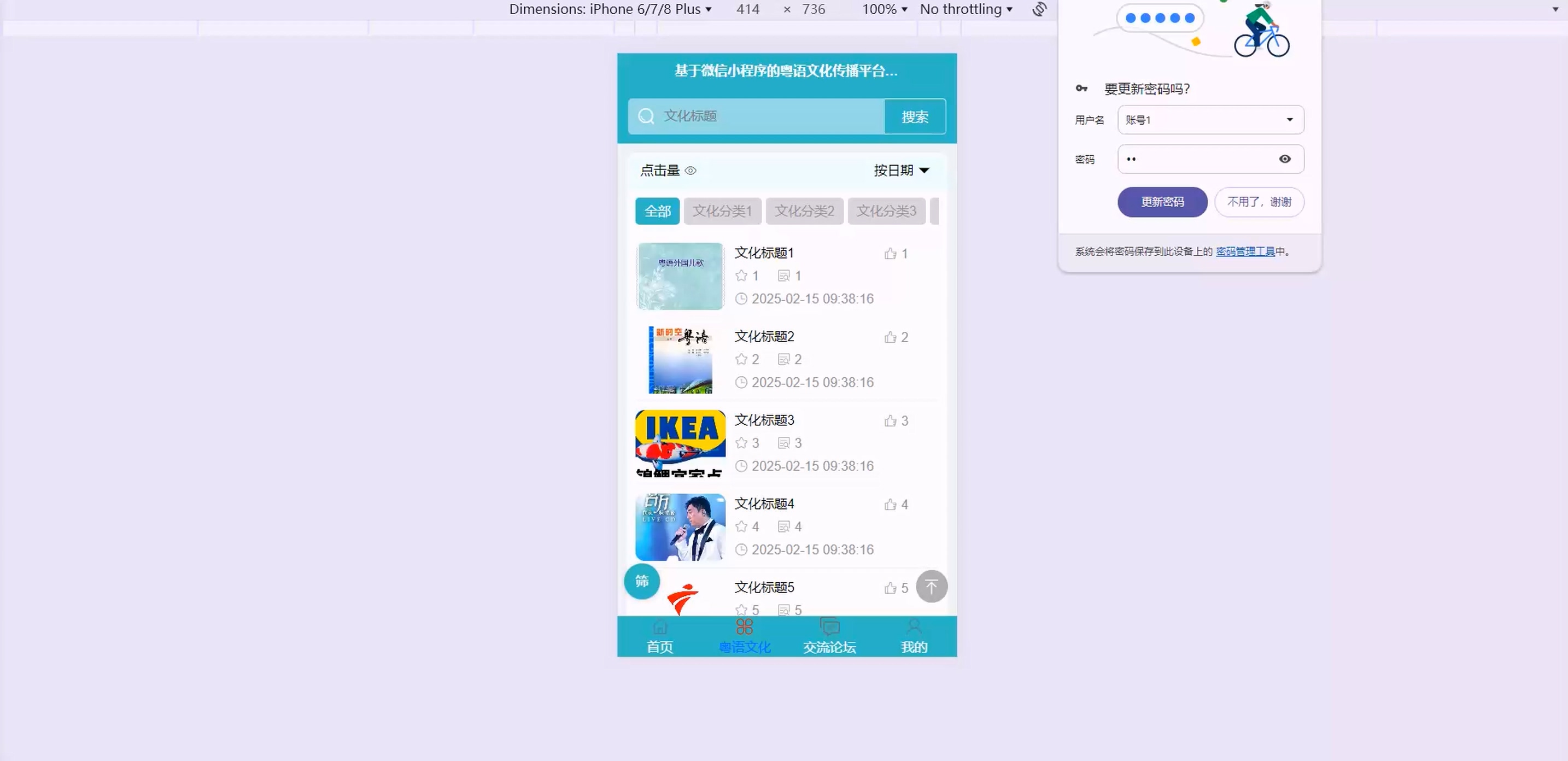
Task: Click thumbs-up icon on 文化标题1
Action: 891,253
